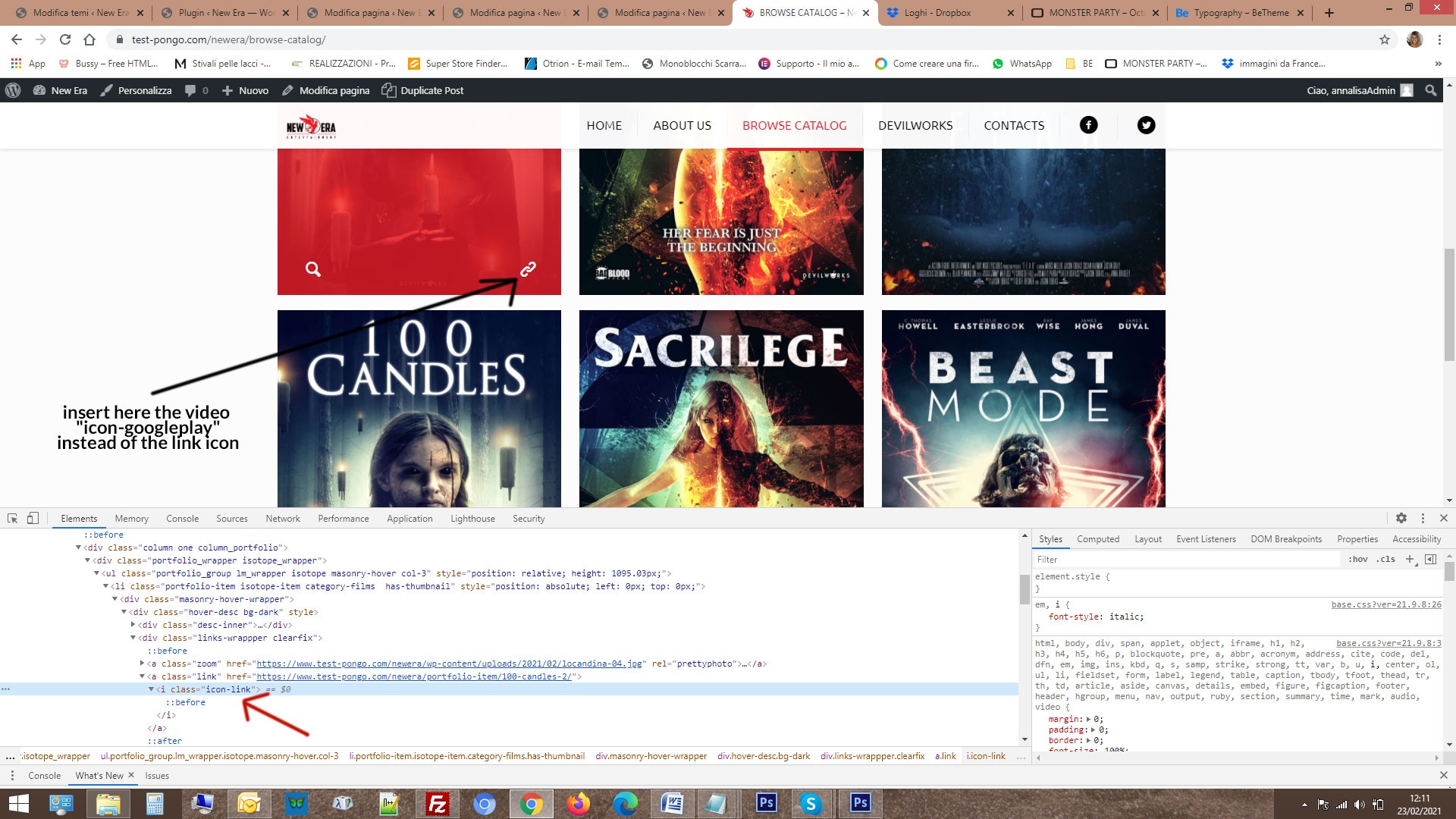
Task: Collapse the ul portfolio_group node
Action: click(x=96, y=573)
